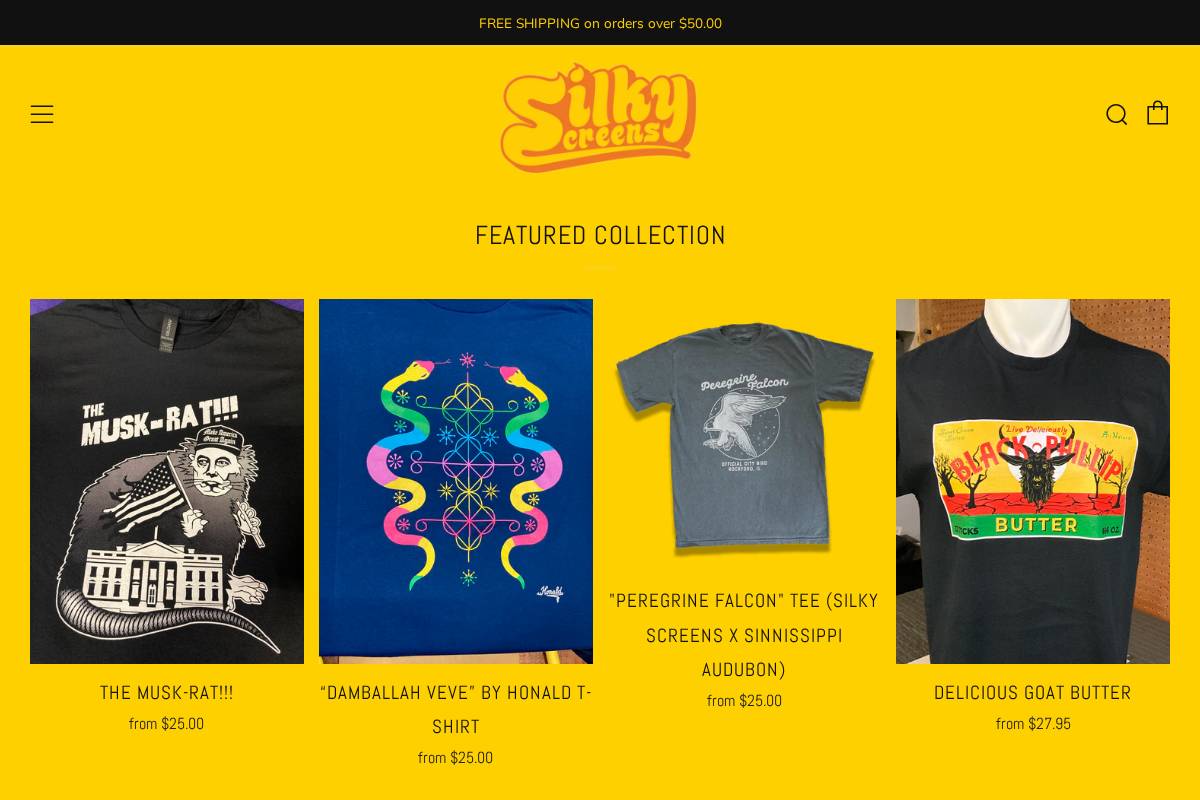Click DELICIOUS GOAT BUTTER product title

coord(1033,692)
